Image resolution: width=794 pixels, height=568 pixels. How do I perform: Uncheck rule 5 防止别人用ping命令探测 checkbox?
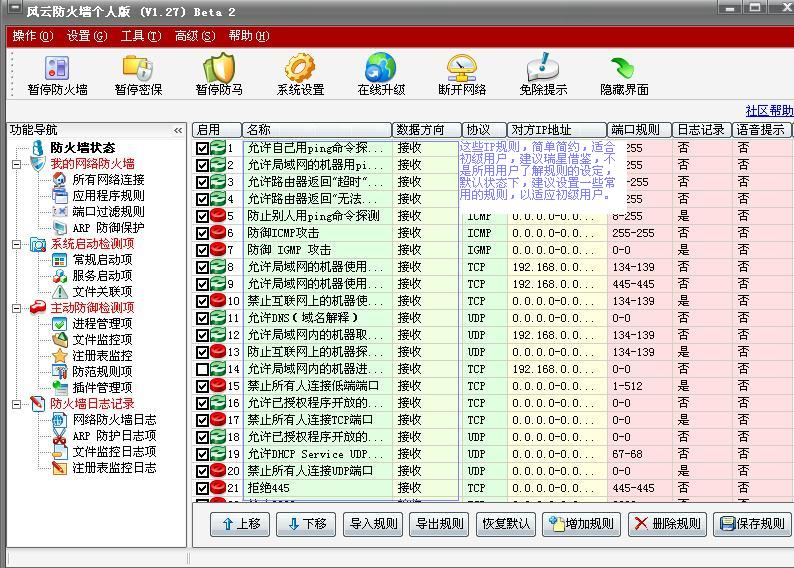point(202,216)
